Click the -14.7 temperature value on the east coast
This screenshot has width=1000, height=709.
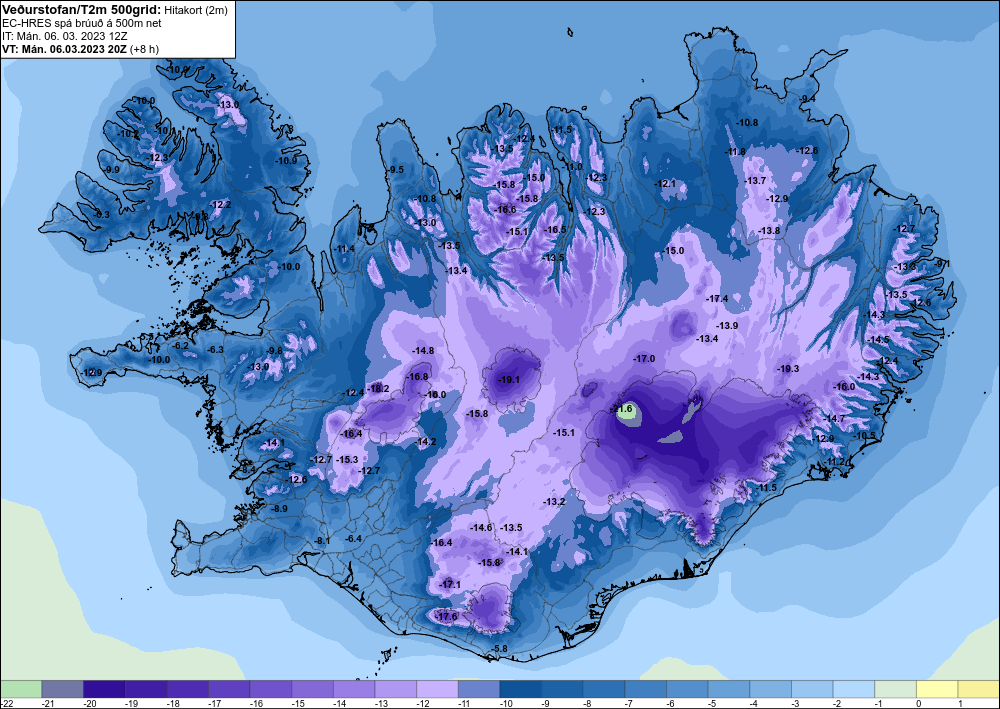pos(834,418)
